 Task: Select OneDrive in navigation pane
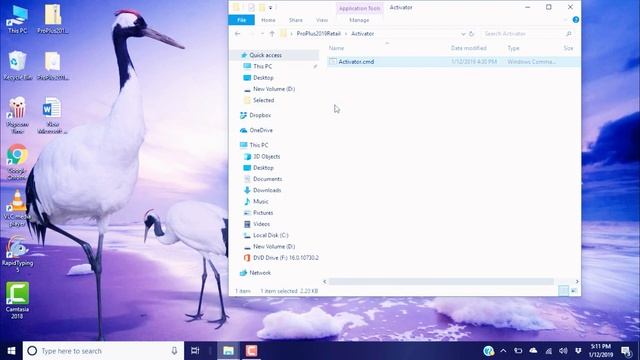coord(261,130)
